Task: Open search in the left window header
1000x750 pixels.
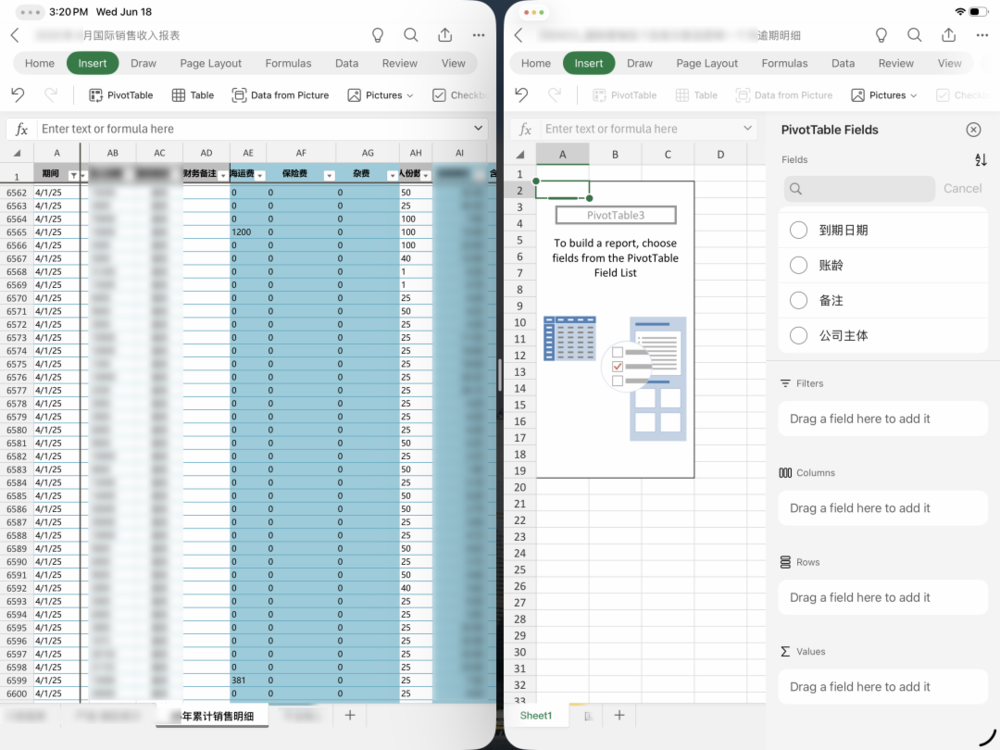Action: pos(411,35)
